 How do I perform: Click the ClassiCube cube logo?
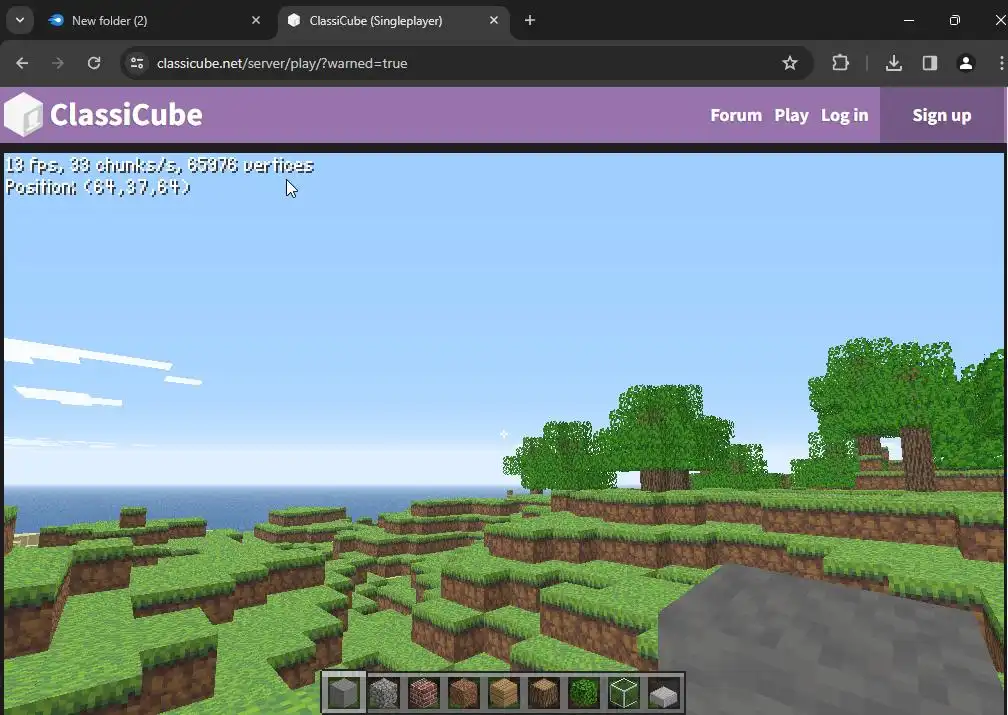tap(23, 114)
